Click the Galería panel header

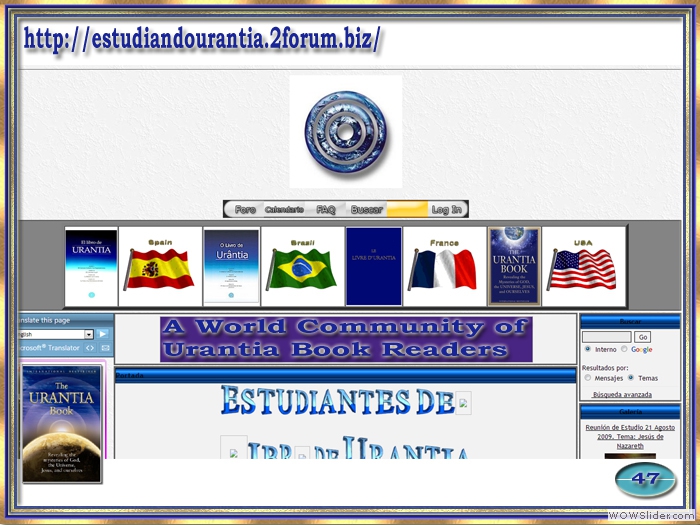click(630, 412)
